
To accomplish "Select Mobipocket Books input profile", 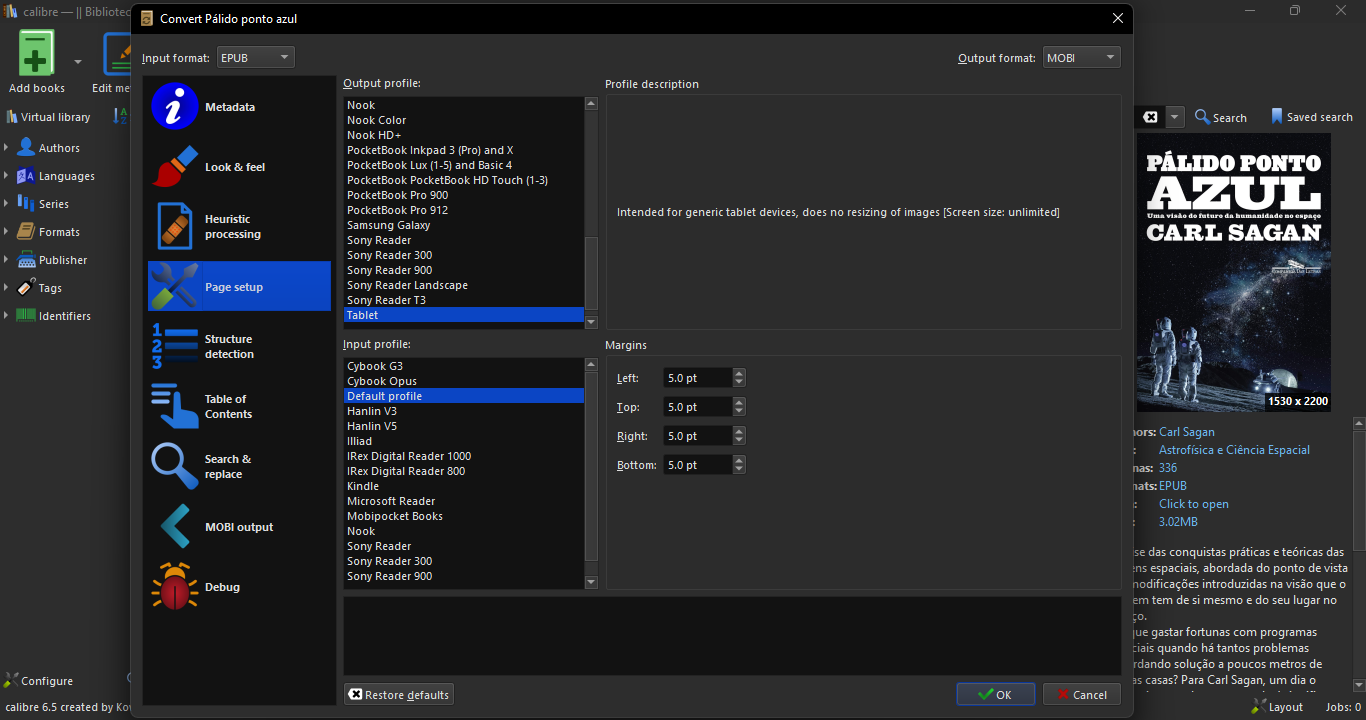I will click(464, 516).
